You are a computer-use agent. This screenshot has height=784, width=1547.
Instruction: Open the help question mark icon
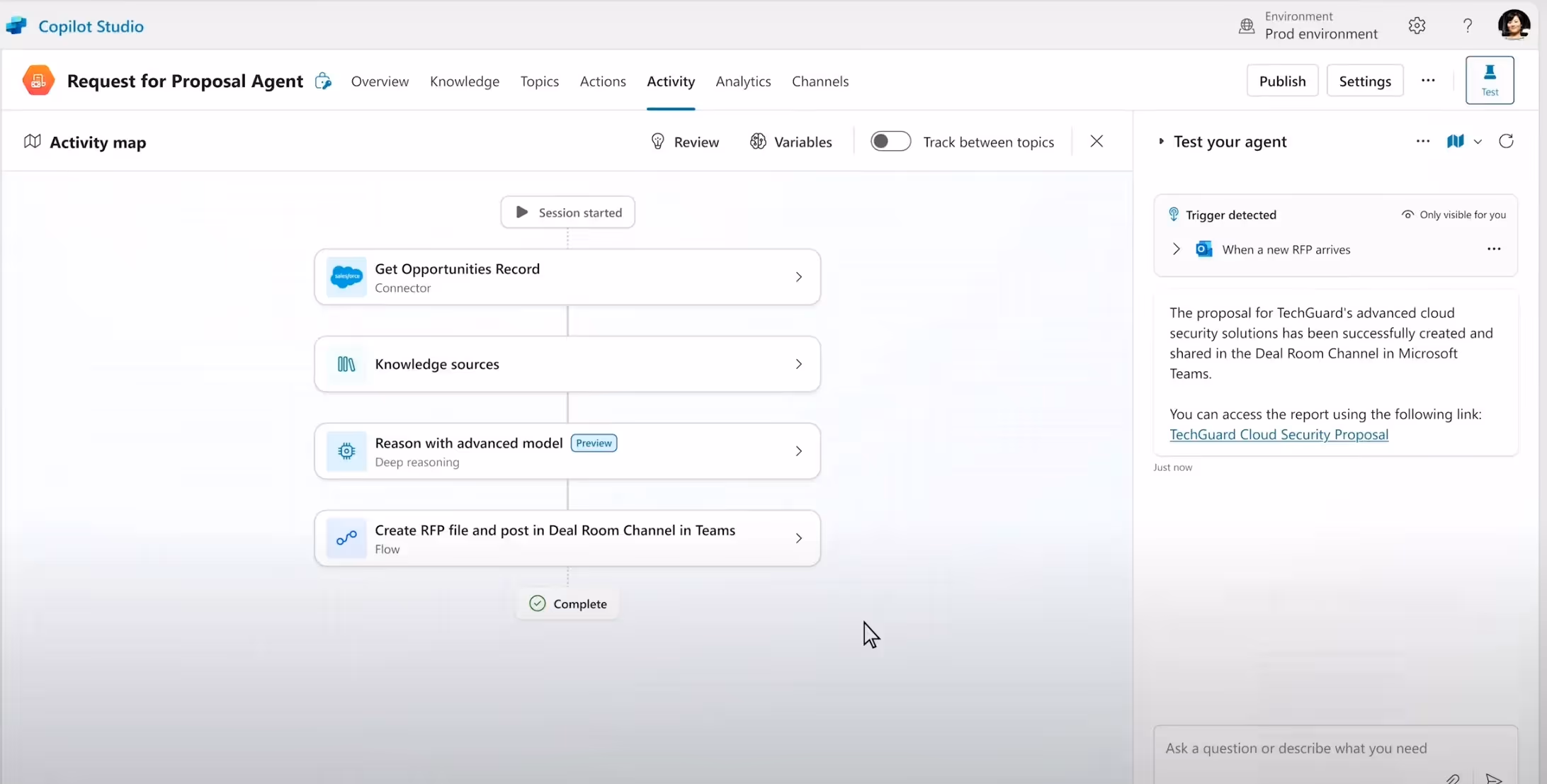click(x=1468, y=25)
